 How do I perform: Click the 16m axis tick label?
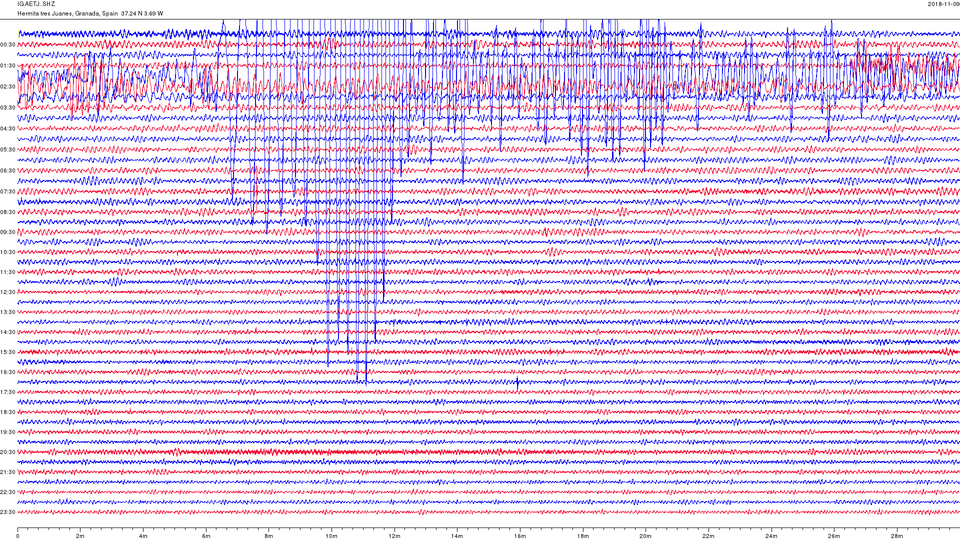coord(520,536)
